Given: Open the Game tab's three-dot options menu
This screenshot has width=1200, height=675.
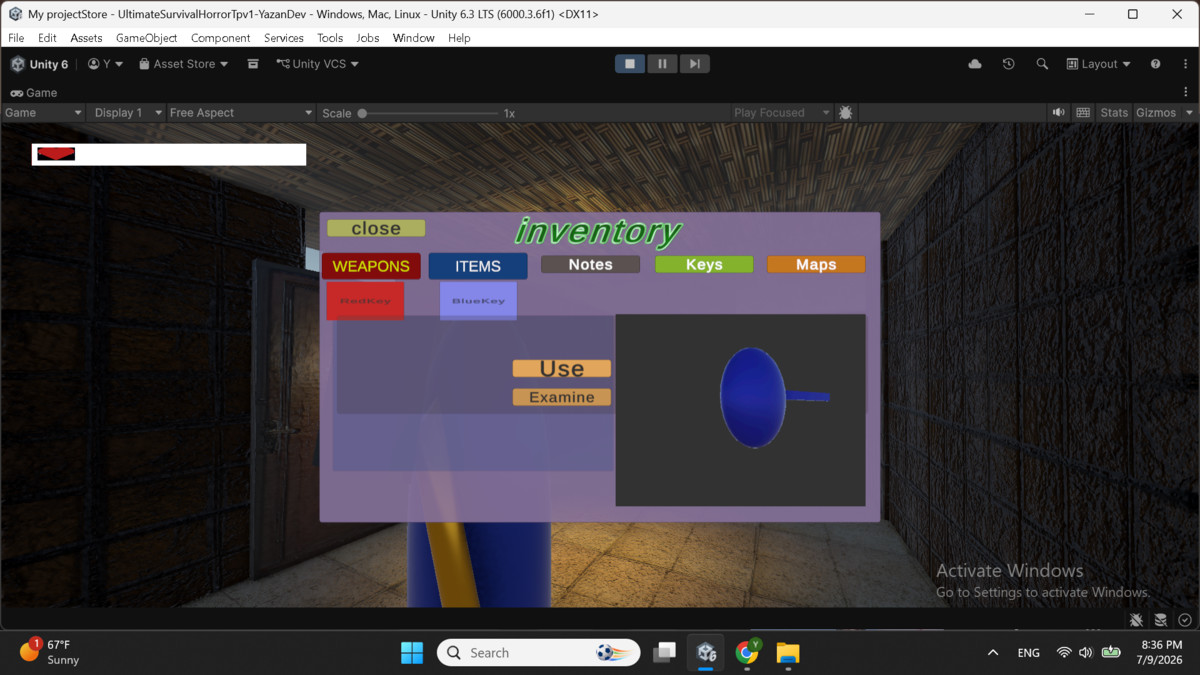Looking at the screenshot, I should pos(1186,92).
